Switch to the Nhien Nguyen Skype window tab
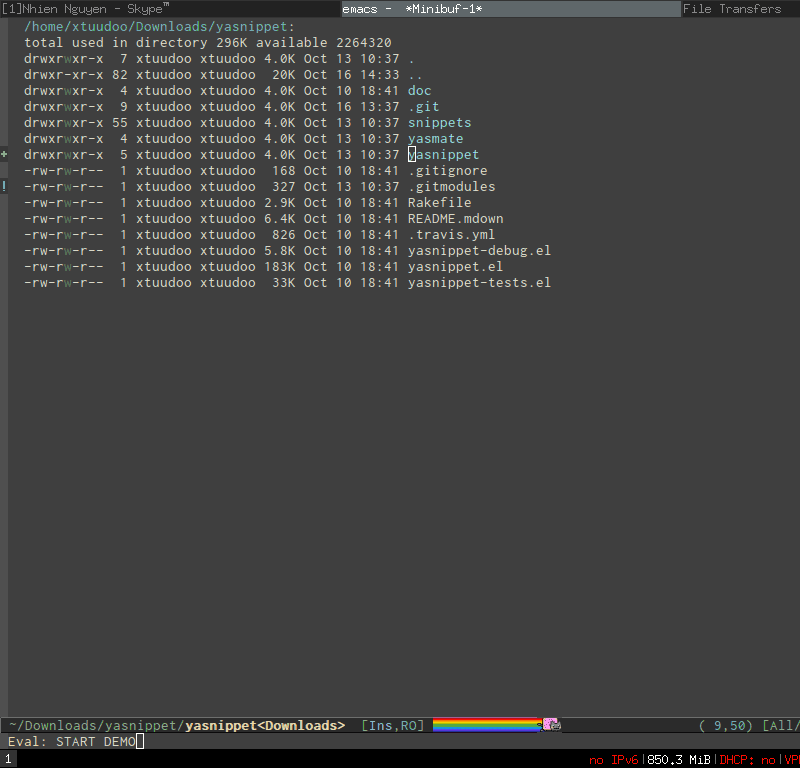 pos(85,8)
